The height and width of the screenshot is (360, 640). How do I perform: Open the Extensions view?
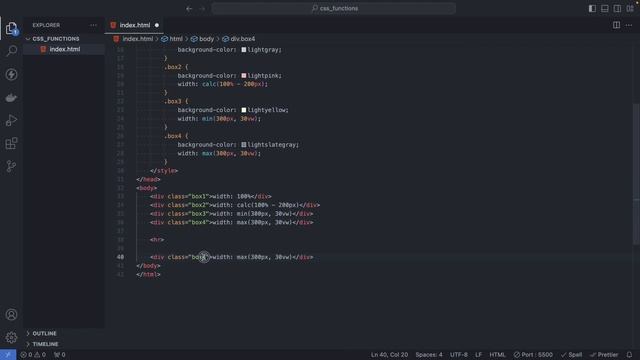pyautogui.click(x=11, y=143)
